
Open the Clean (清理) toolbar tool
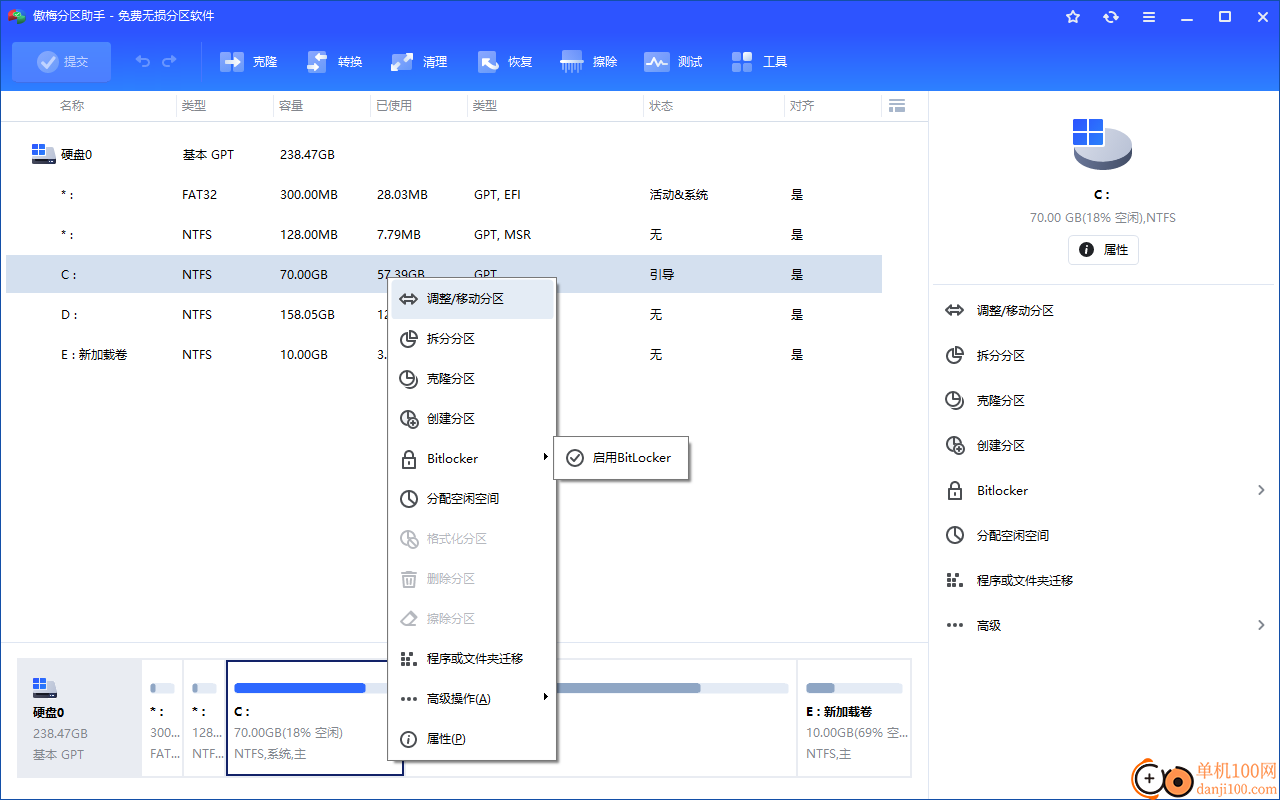click(420, 62)
